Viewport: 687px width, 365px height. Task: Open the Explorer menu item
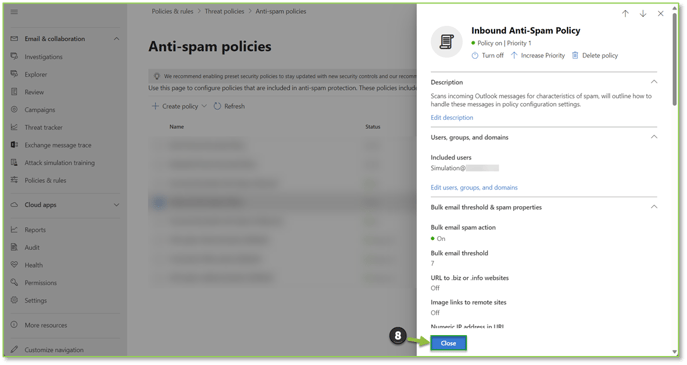click(x=35, y=74)
